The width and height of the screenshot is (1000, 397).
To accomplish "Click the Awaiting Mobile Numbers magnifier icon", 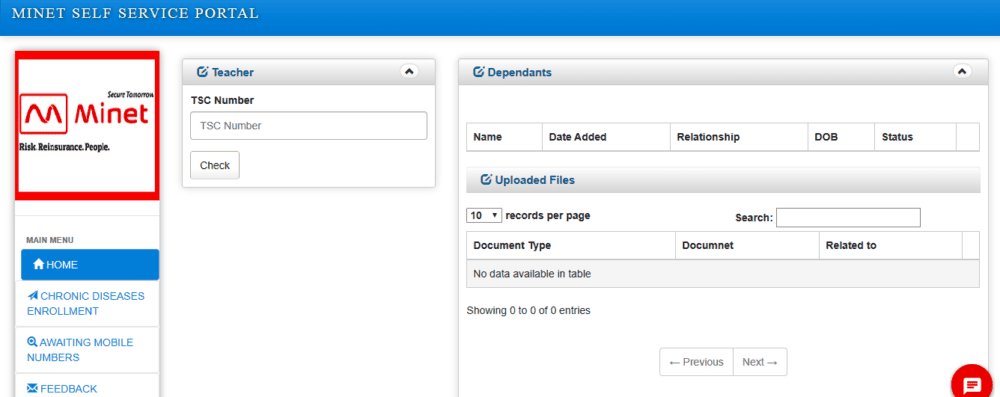I will tap(33, 342).
